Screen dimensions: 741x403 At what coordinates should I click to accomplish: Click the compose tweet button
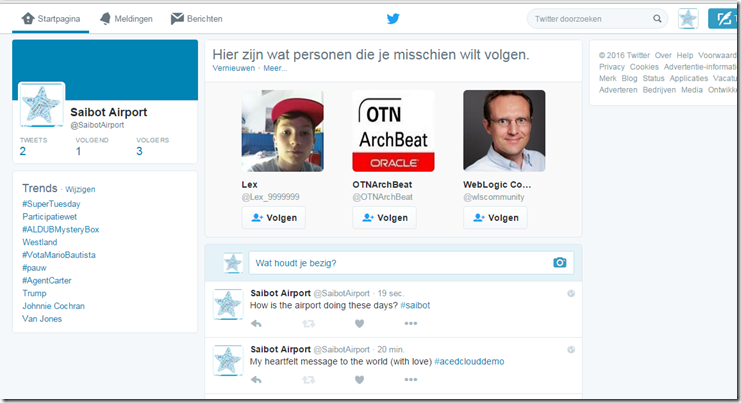tap(724, 19)
